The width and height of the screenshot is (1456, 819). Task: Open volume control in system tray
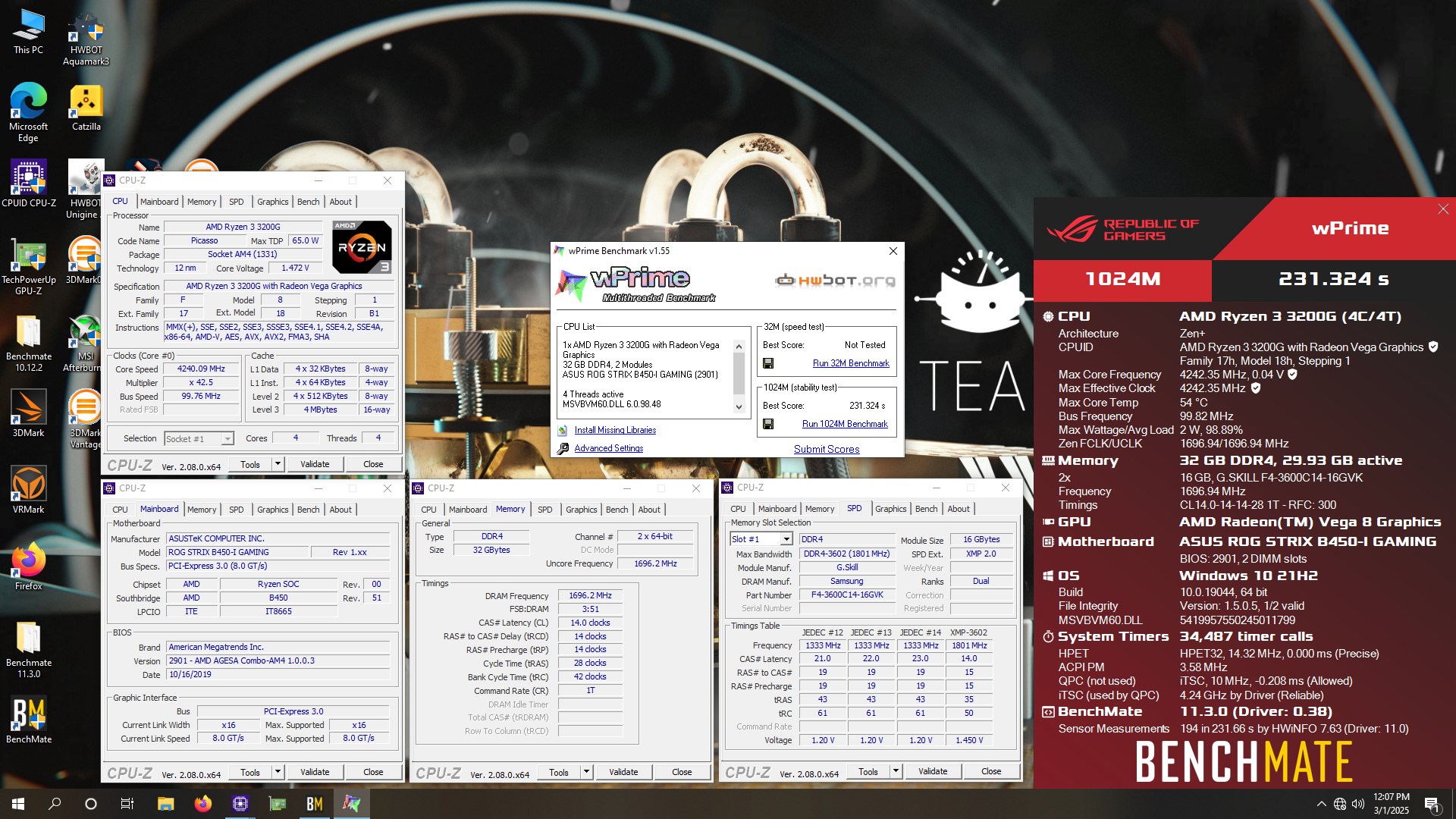click(1358, 804)
